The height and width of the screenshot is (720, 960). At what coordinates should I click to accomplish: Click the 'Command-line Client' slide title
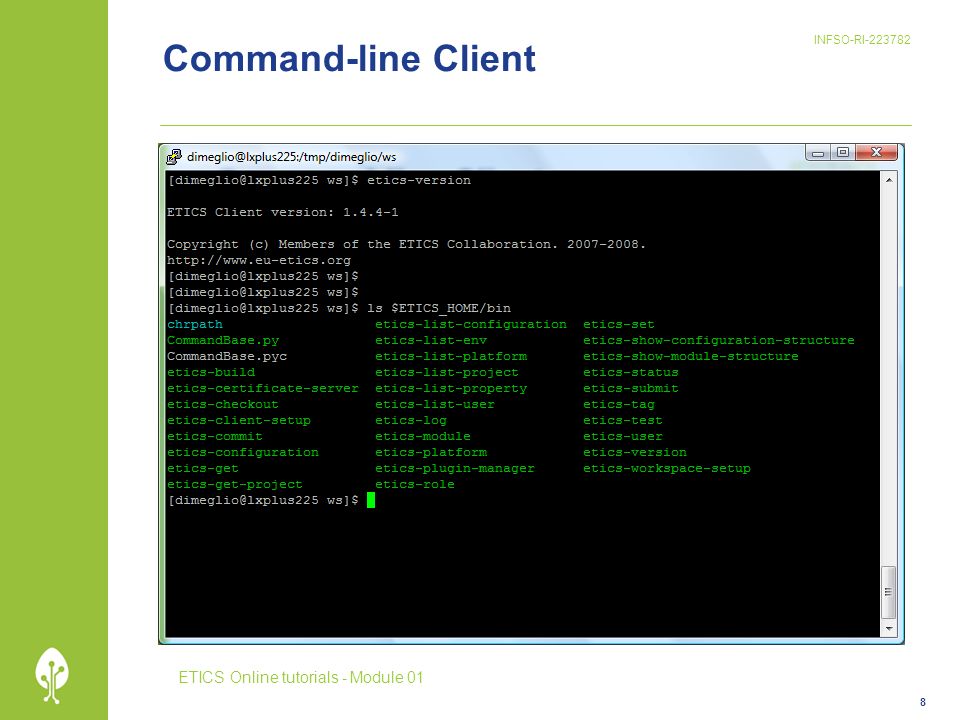(x=350, y=59)
